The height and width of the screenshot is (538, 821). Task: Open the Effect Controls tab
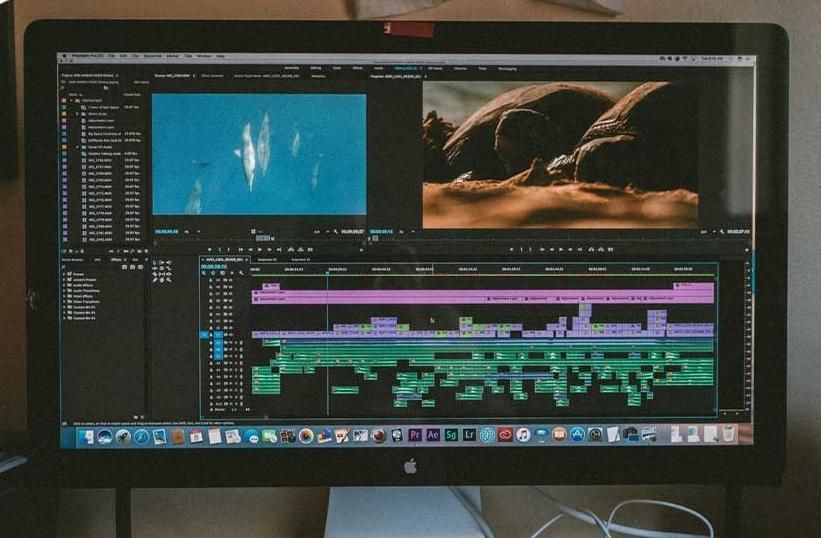tap(212, 76)
